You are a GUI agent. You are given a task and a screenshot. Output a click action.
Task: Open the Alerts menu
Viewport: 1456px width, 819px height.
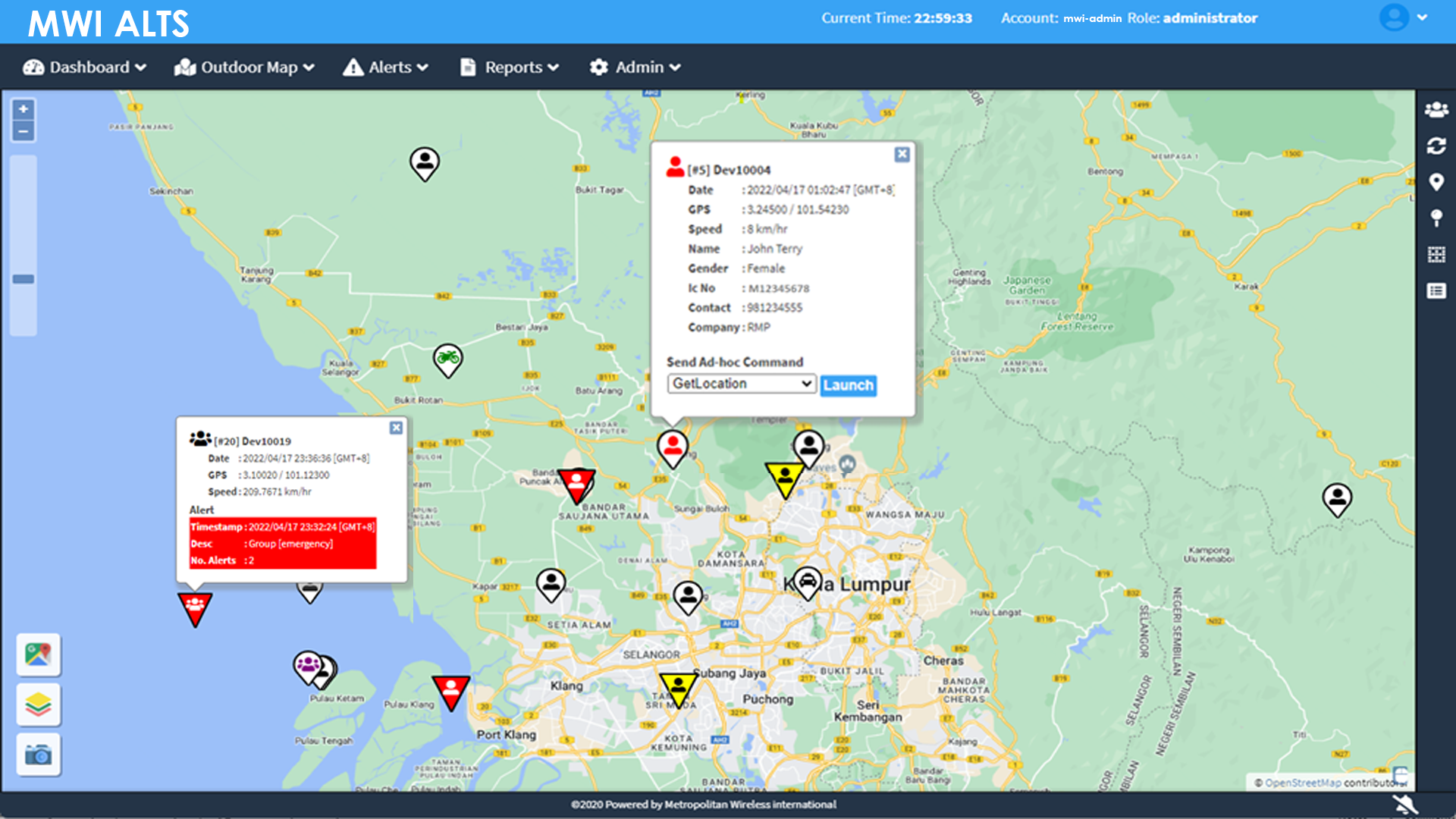click(385, 67)
